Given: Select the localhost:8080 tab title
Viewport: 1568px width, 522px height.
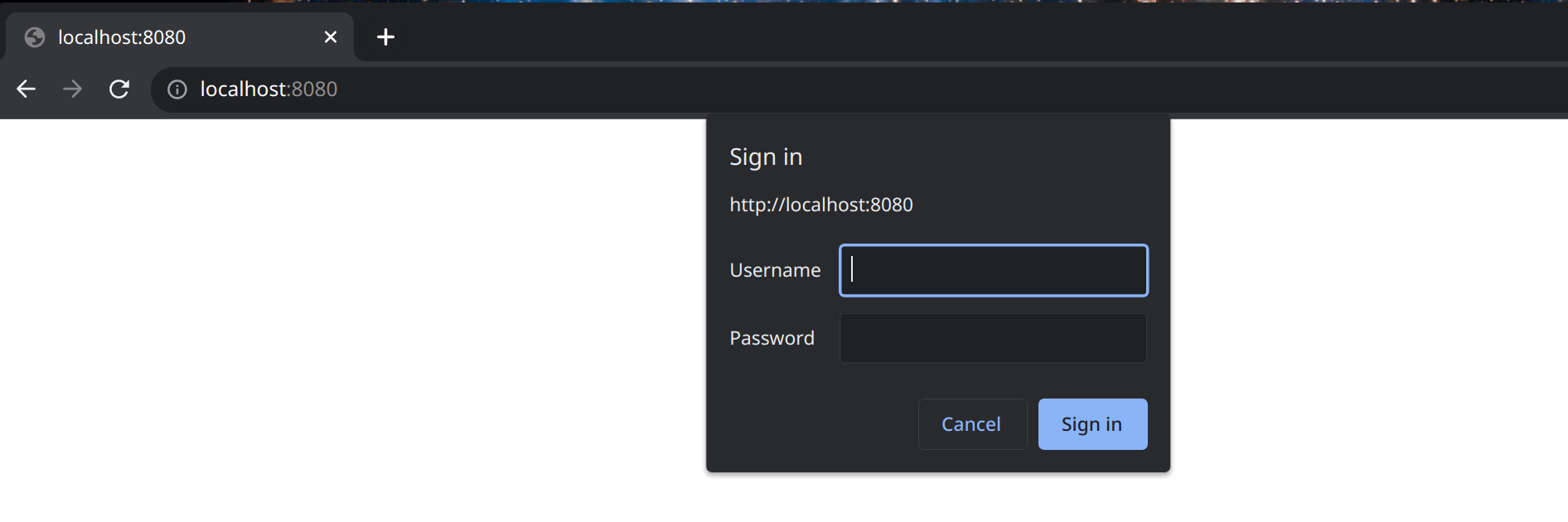Looking at the screenshot, I should pos(122,37).
